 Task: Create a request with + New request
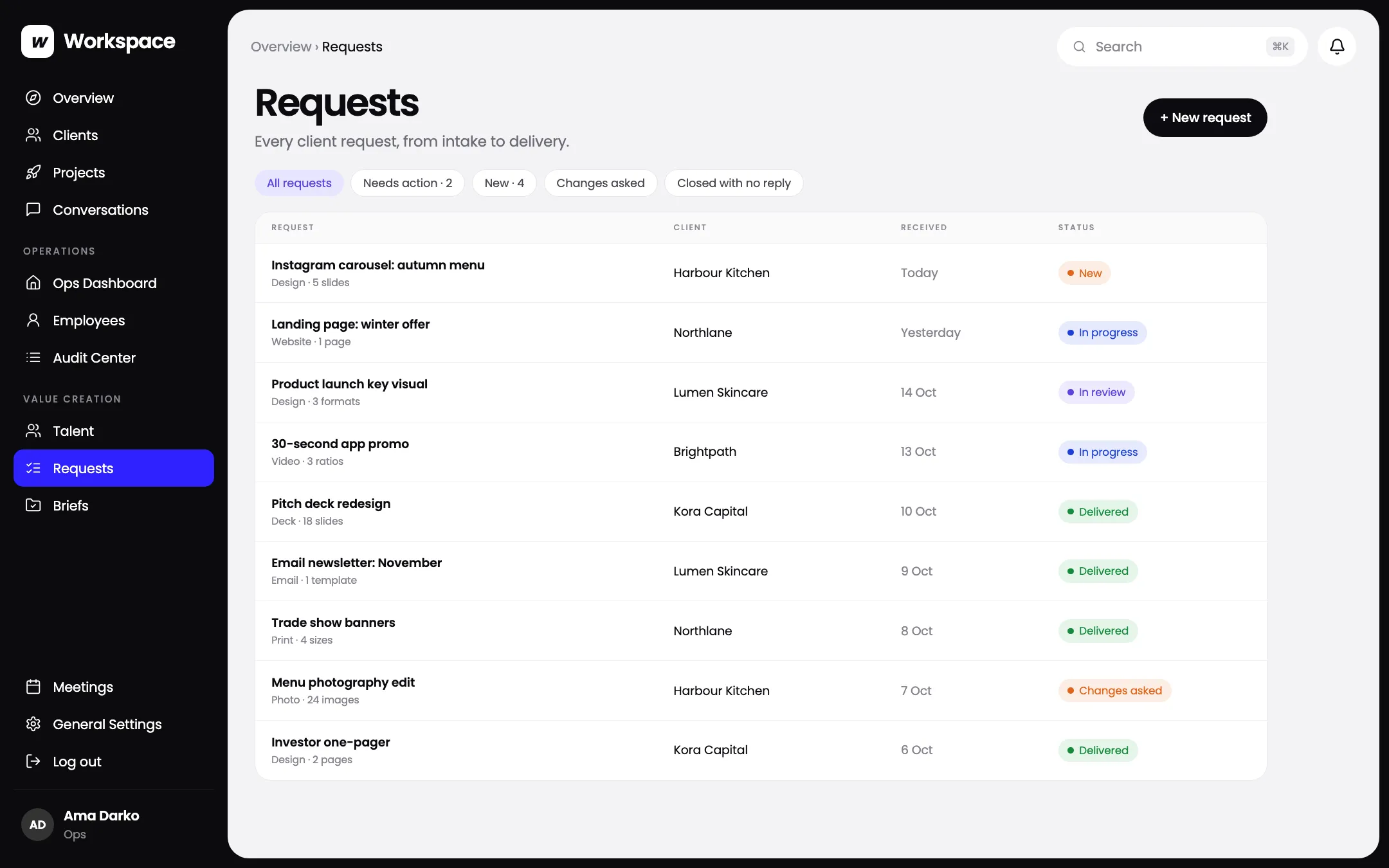click(1205, 118)
